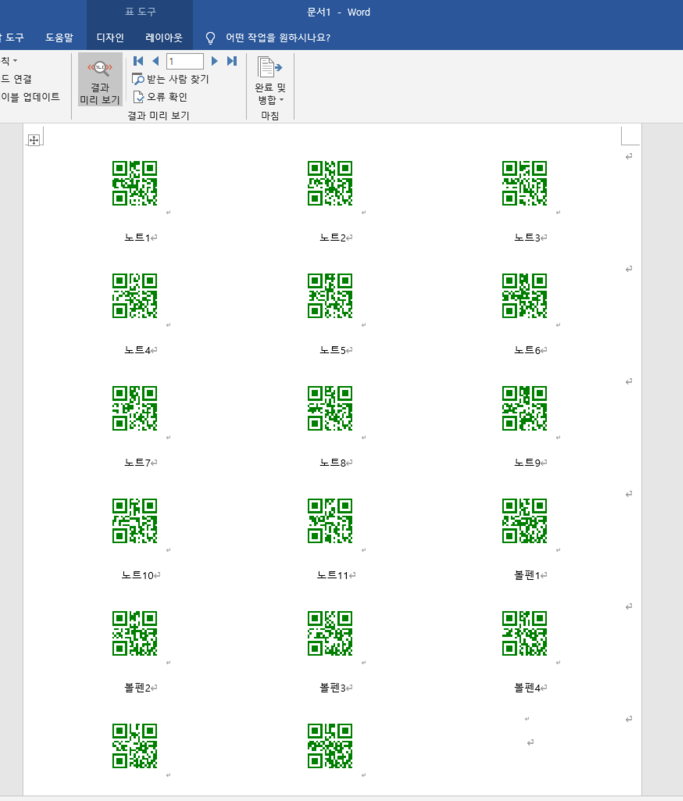This screenshot has width=683, height=801.
Task: Click the record number input field
Action: click(x=185, y=61)
